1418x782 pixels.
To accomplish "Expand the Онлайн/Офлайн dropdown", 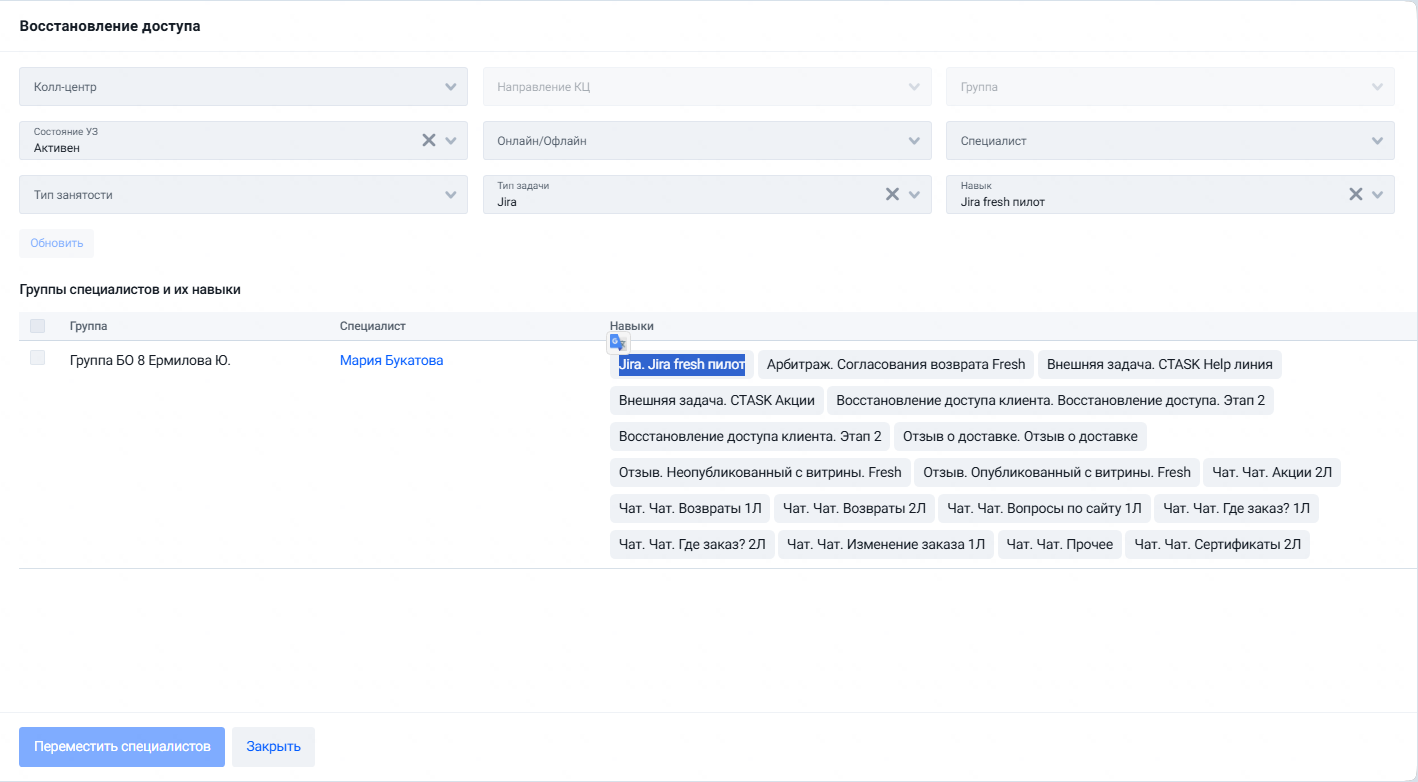I will coord(707,140).
